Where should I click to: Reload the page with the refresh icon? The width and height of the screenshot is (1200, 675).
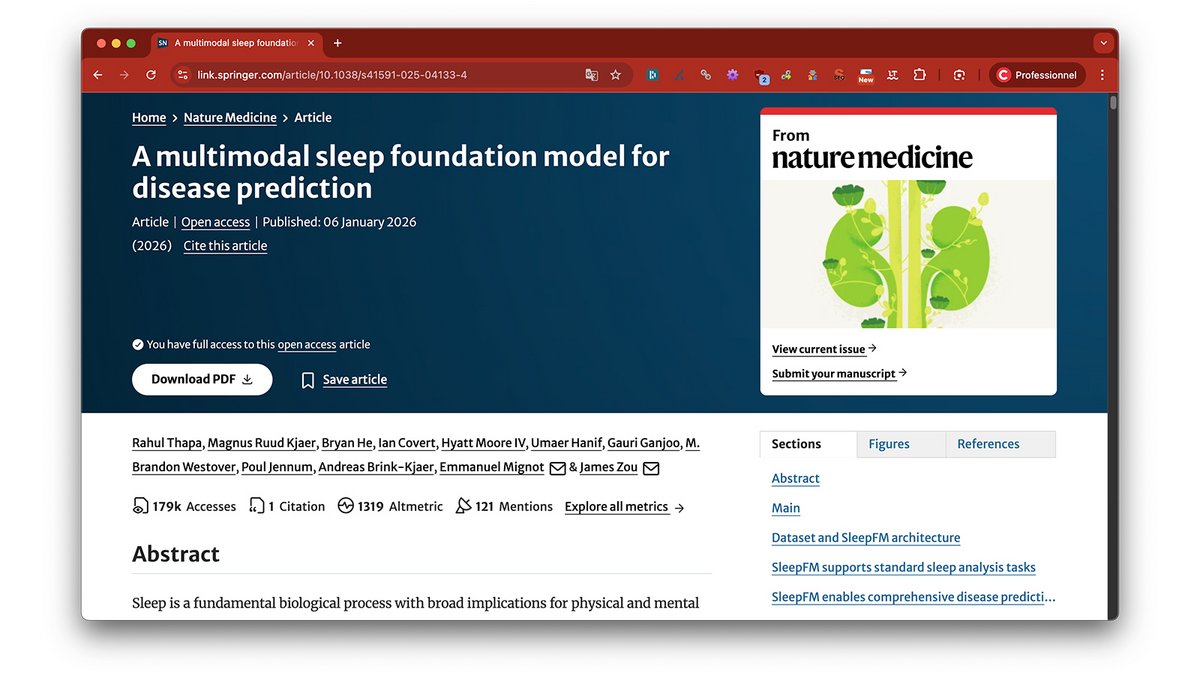pyautogui.click(x=151, y=75)
